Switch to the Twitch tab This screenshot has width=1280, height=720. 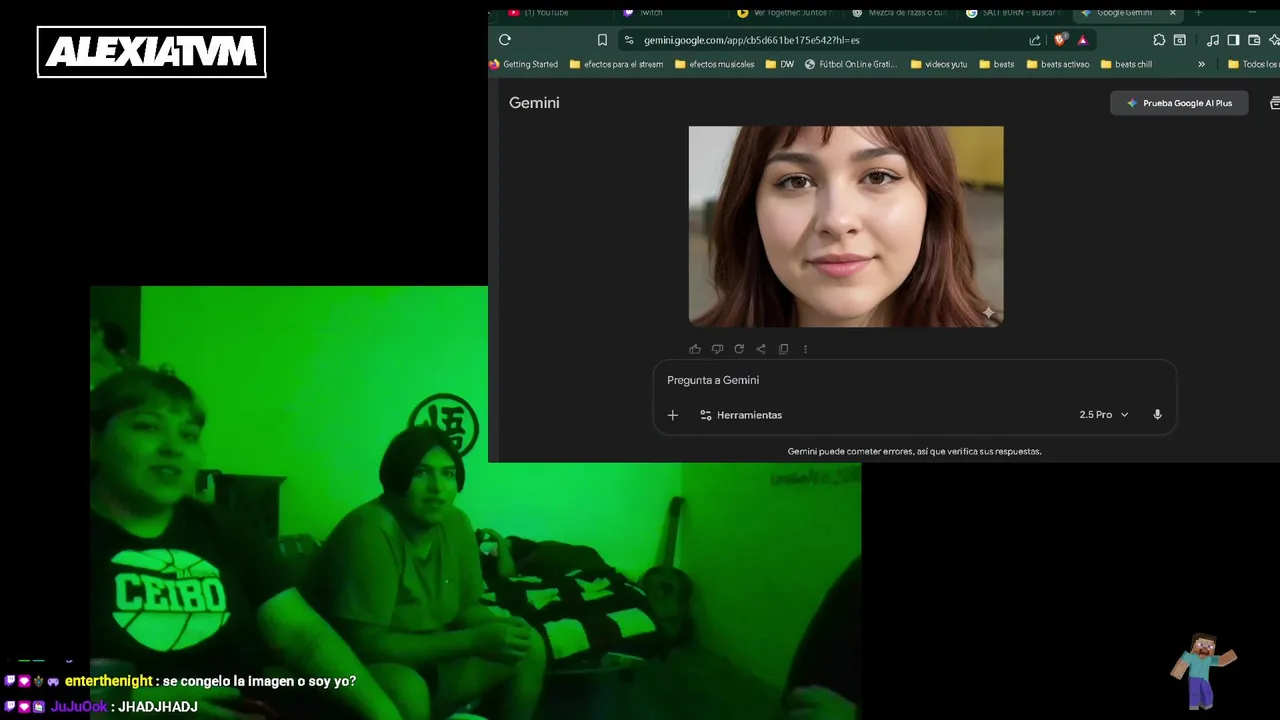[x=651, y=12]
